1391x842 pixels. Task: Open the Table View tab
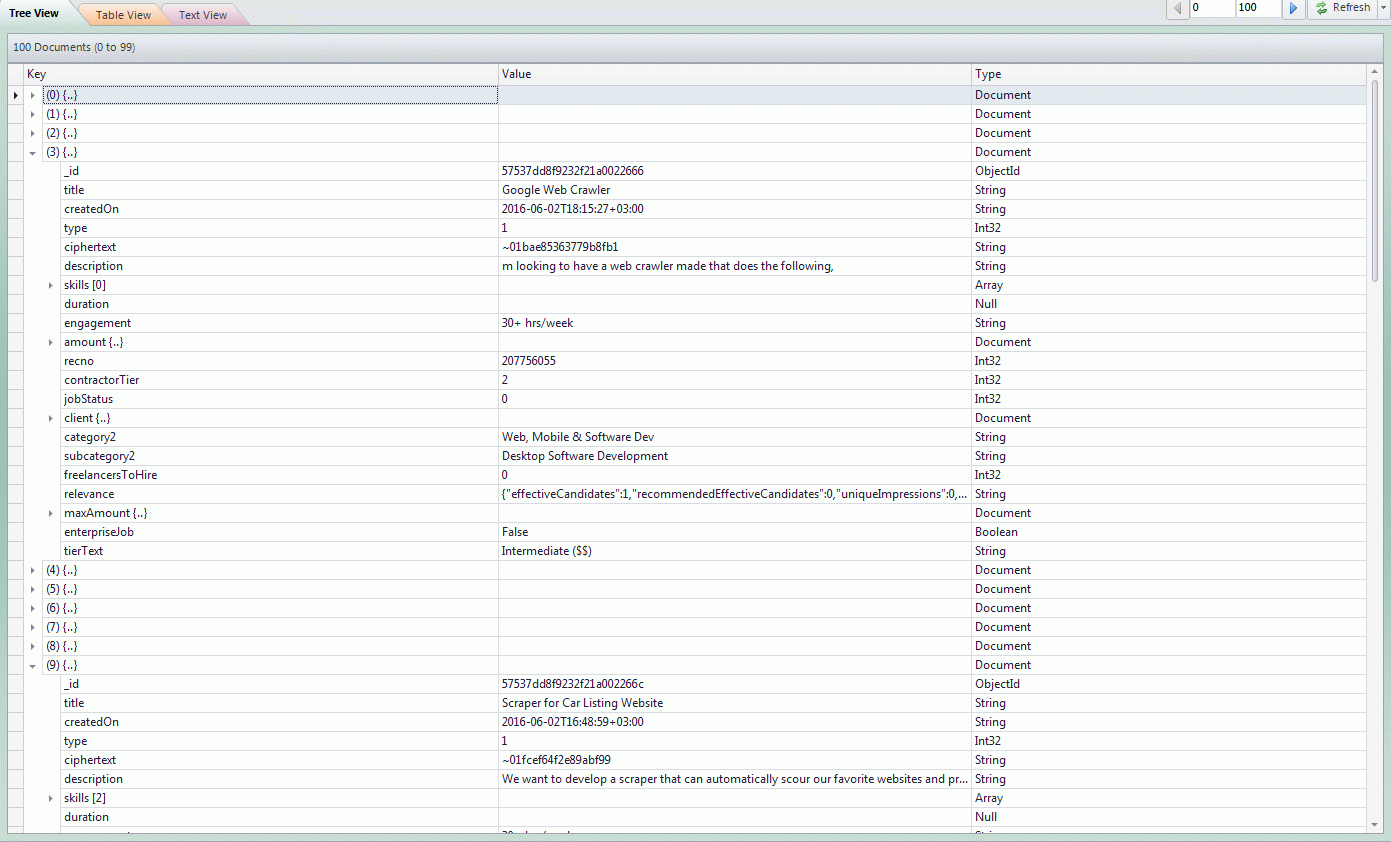click(123, 15)
